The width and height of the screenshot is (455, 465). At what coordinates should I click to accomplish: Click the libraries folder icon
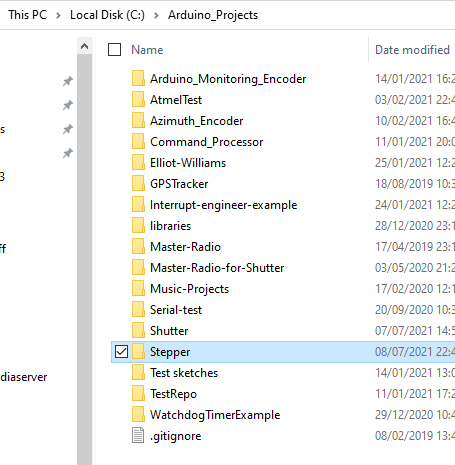tap(138, 226)
